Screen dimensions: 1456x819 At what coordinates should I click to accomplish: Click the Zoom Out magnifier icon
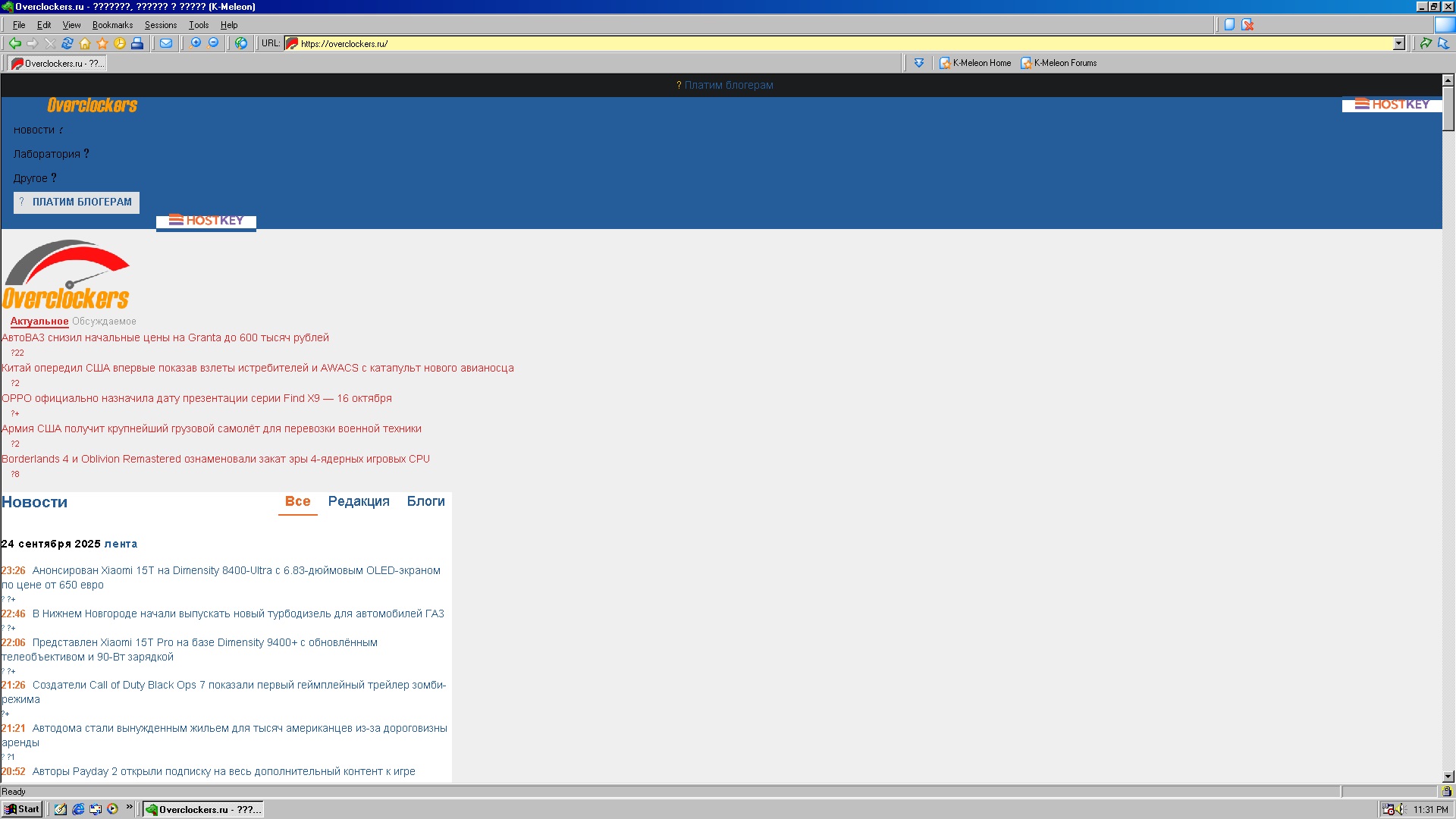tap(213, 43)
